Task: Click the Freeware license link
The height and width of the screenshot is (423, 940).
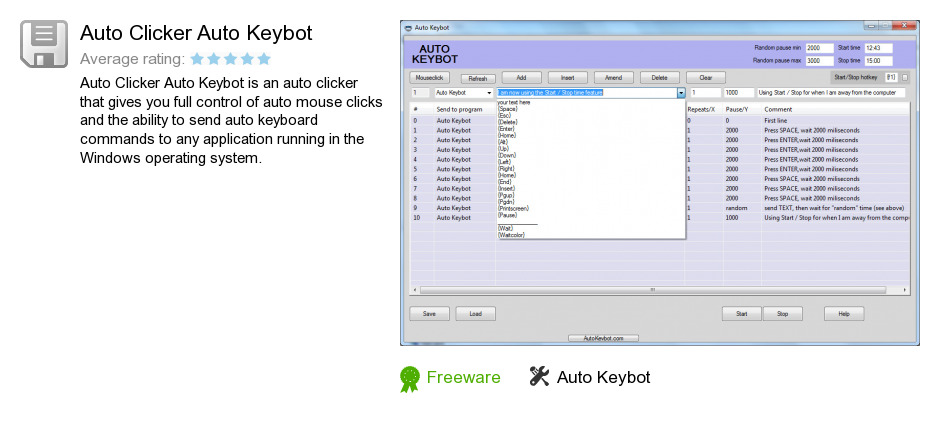Action: pos(463,377)
